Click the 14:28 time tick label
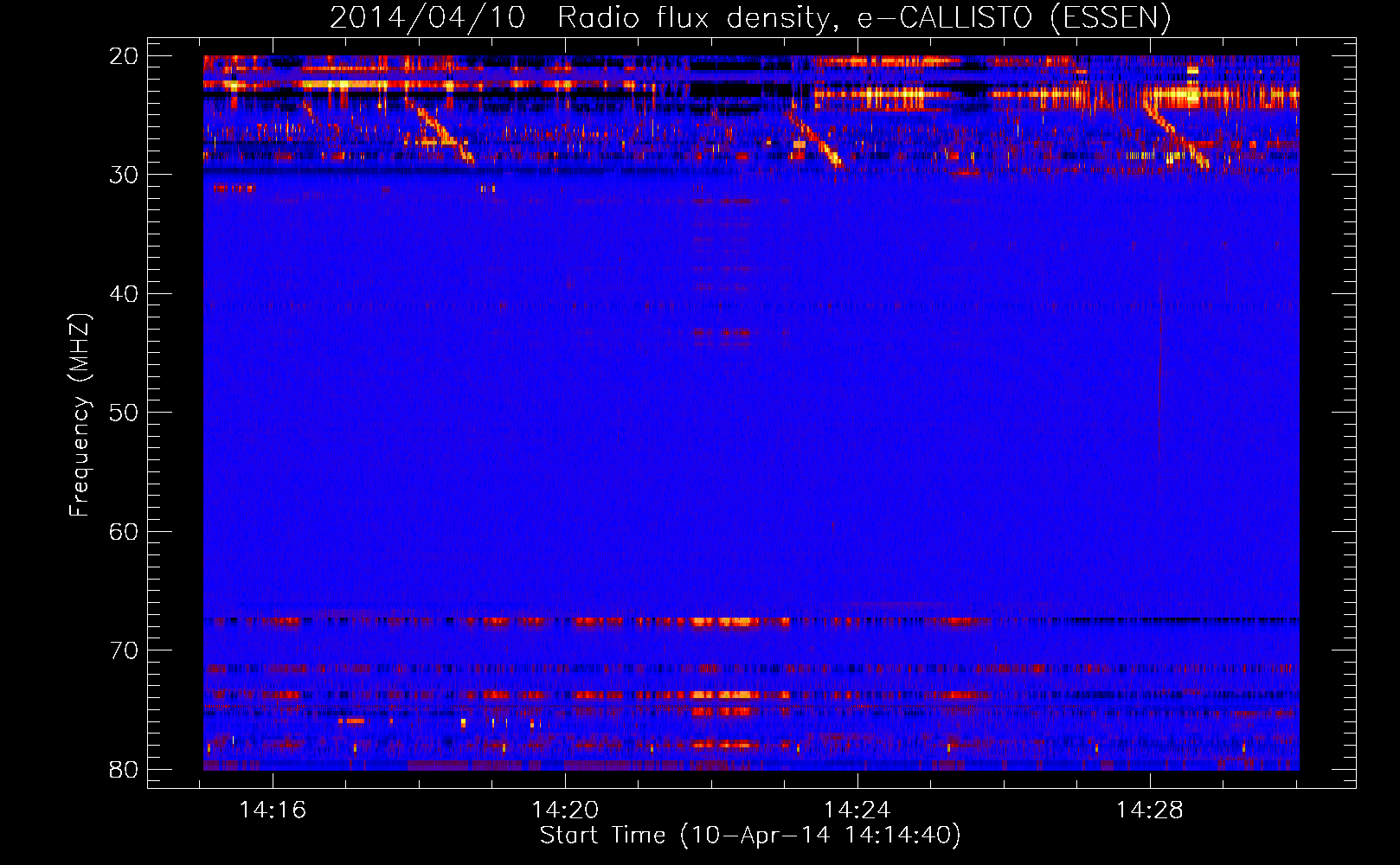1400x865 pixels. [x=1149, y=811]
